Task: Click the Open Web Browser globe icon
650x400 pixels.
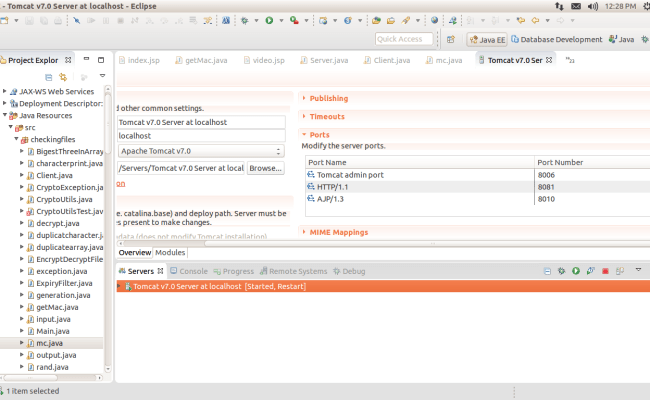Action: 434,20
